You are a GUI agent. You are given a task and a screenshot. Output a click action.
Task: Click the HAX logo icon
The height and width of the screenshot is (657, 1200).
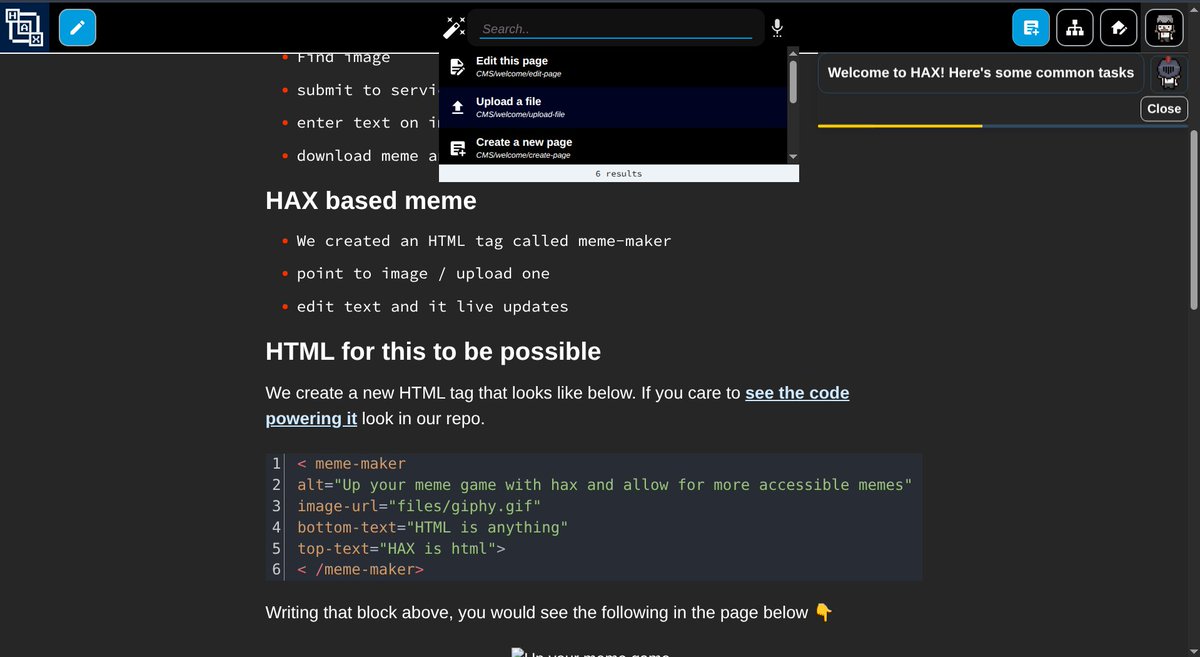click(24, 27)
